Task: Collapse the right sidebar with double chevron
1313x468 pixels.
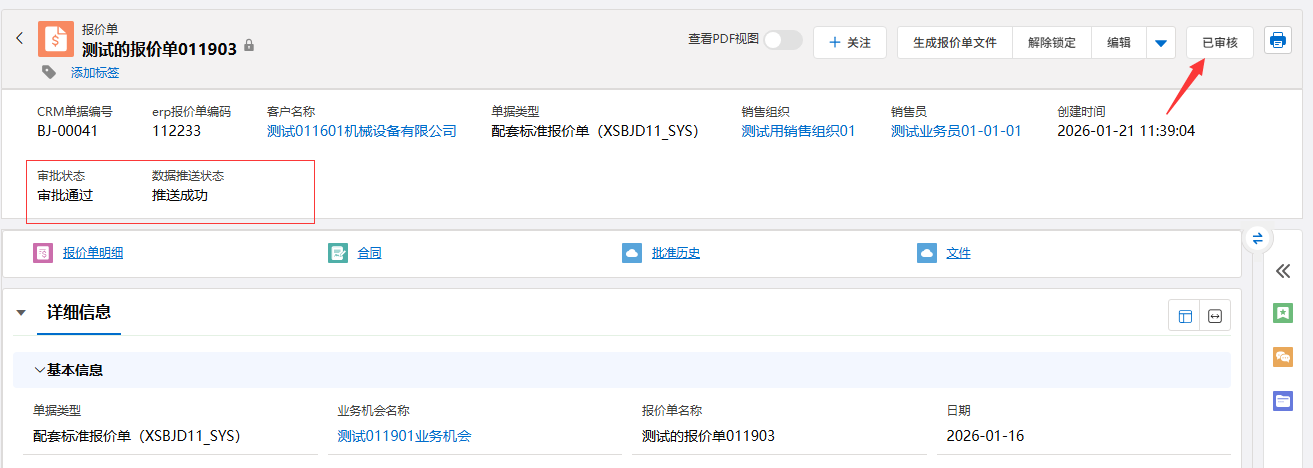Action: pos(1283,271)
